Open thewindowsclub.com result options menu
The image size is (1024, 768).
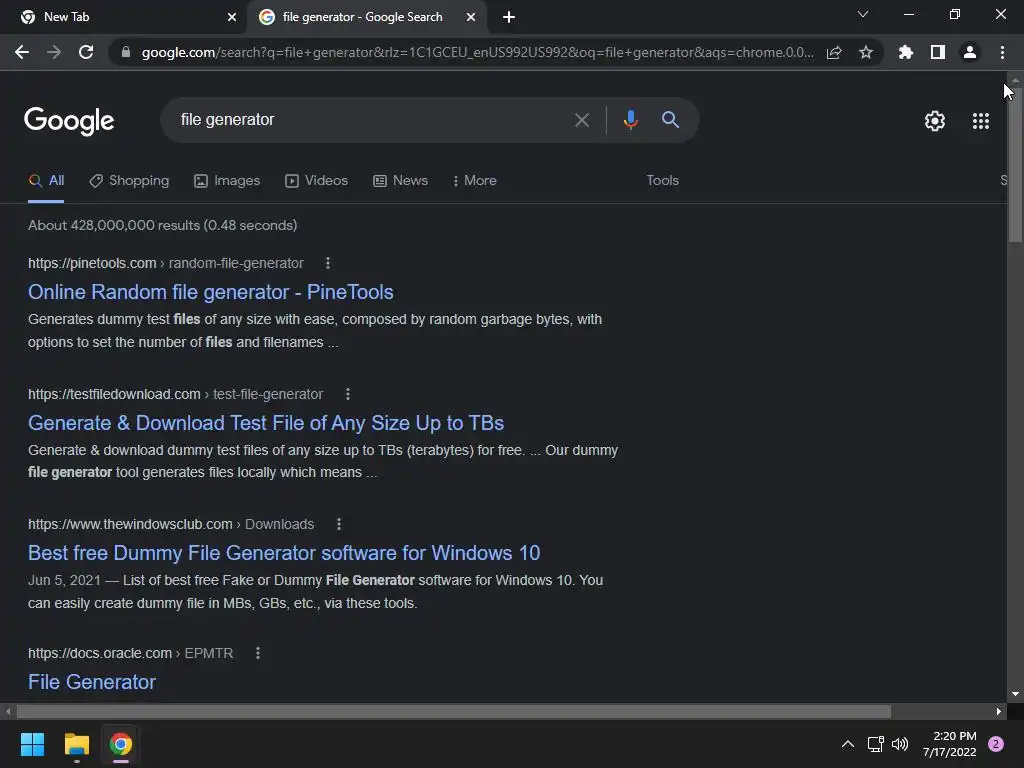tap(338, 524)
